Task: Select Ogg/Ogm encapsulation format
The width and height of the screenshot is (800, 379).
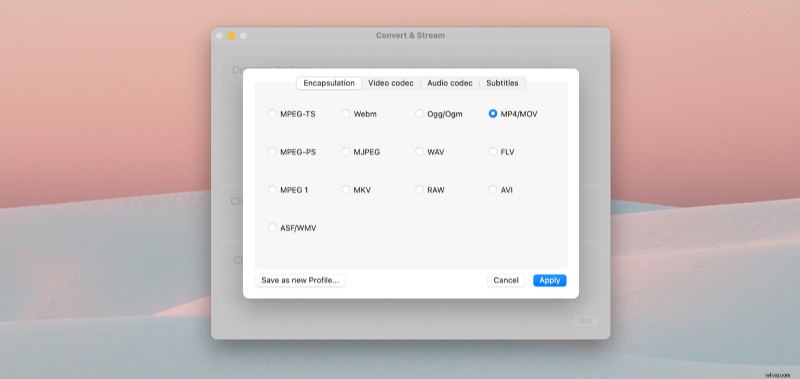Action: tap(419, 114)
